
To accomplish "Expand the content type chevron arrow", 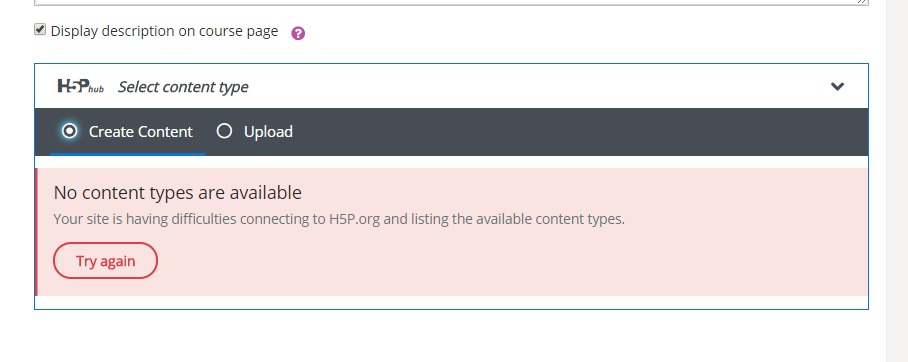I will click(x=837, y=86).
